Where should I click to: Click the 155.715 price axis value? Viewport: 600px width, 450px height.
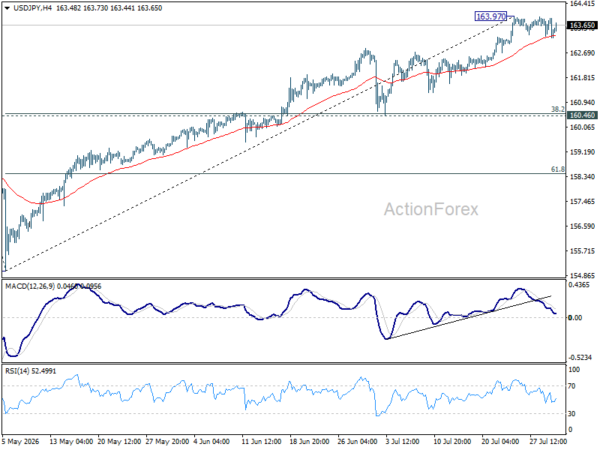click(x=582, y=251)
